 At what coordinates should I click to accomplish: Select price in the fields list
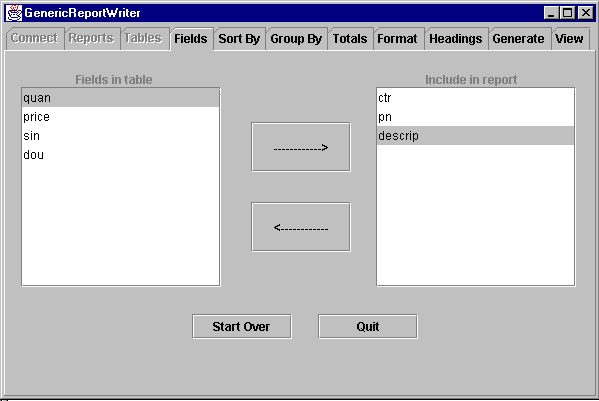tap(121, 116)
